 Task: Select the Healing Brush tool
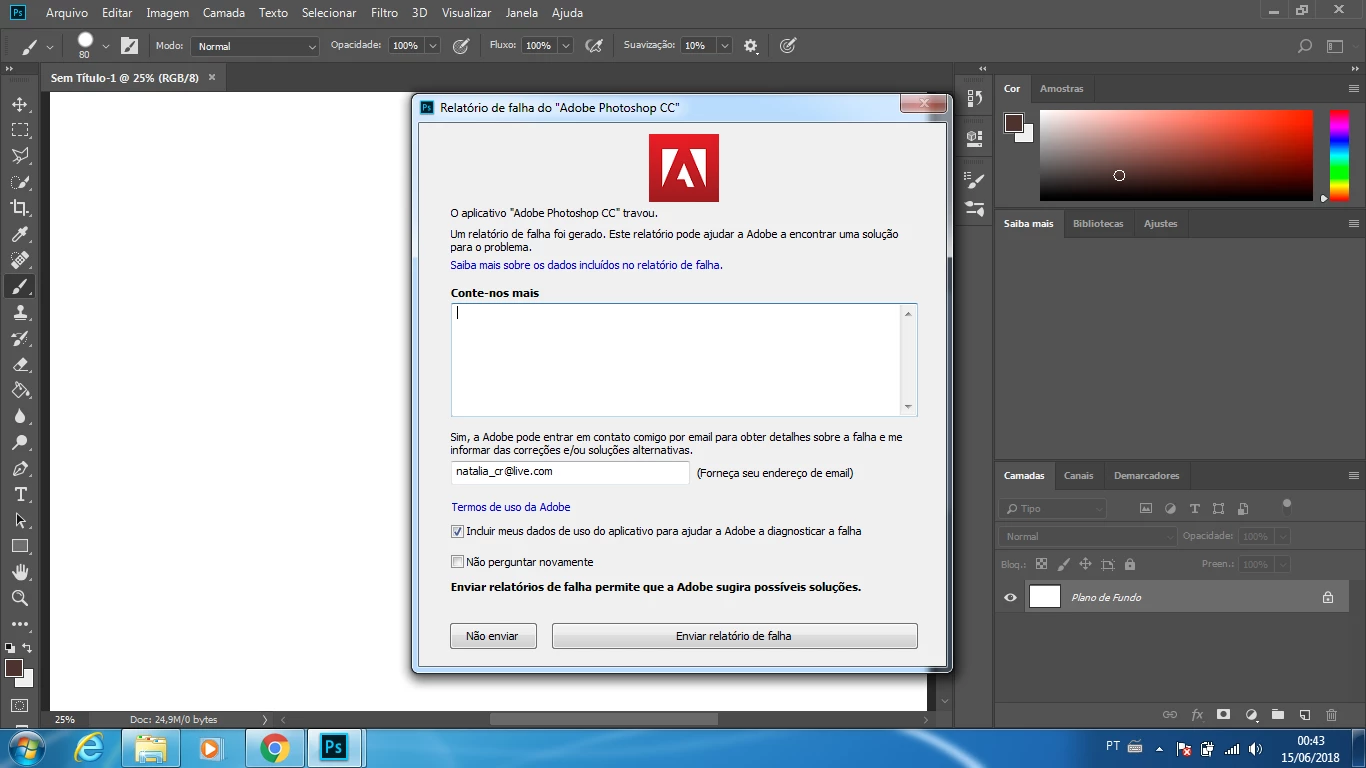[19, 260]
